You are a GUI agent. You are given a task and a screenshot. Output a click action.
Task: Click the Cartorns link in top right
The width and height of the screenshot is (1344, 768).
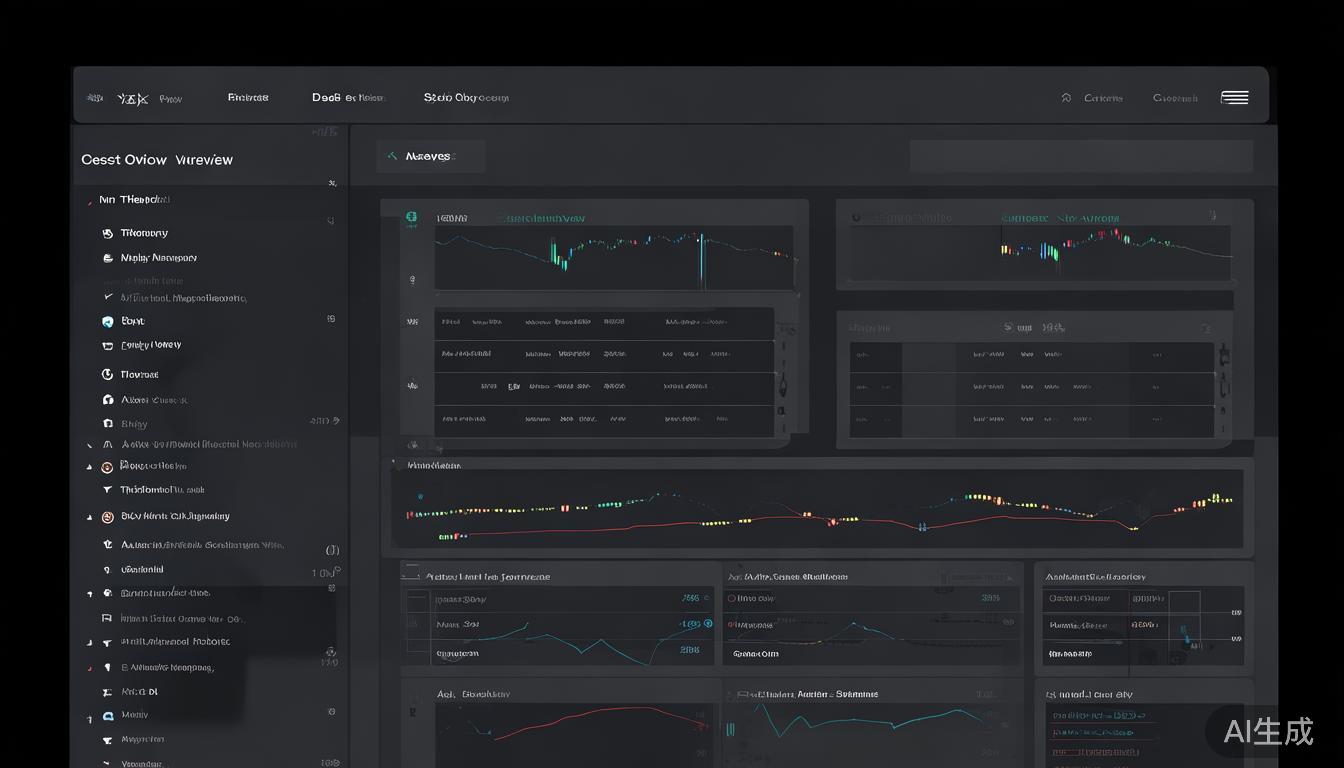point(1103,98)
